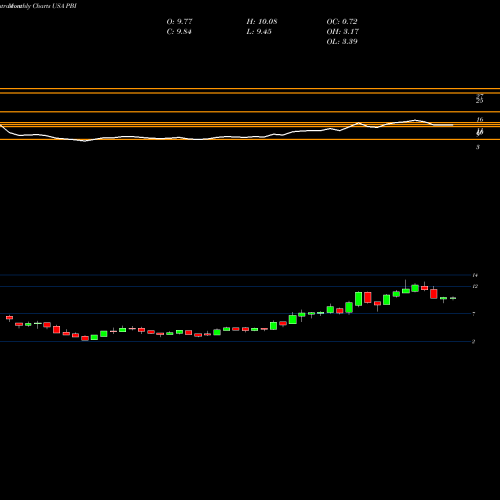Select the last green candlestick on the right
Screen dimensions: 500x500
pyautogui.click(x=453, y=298)
